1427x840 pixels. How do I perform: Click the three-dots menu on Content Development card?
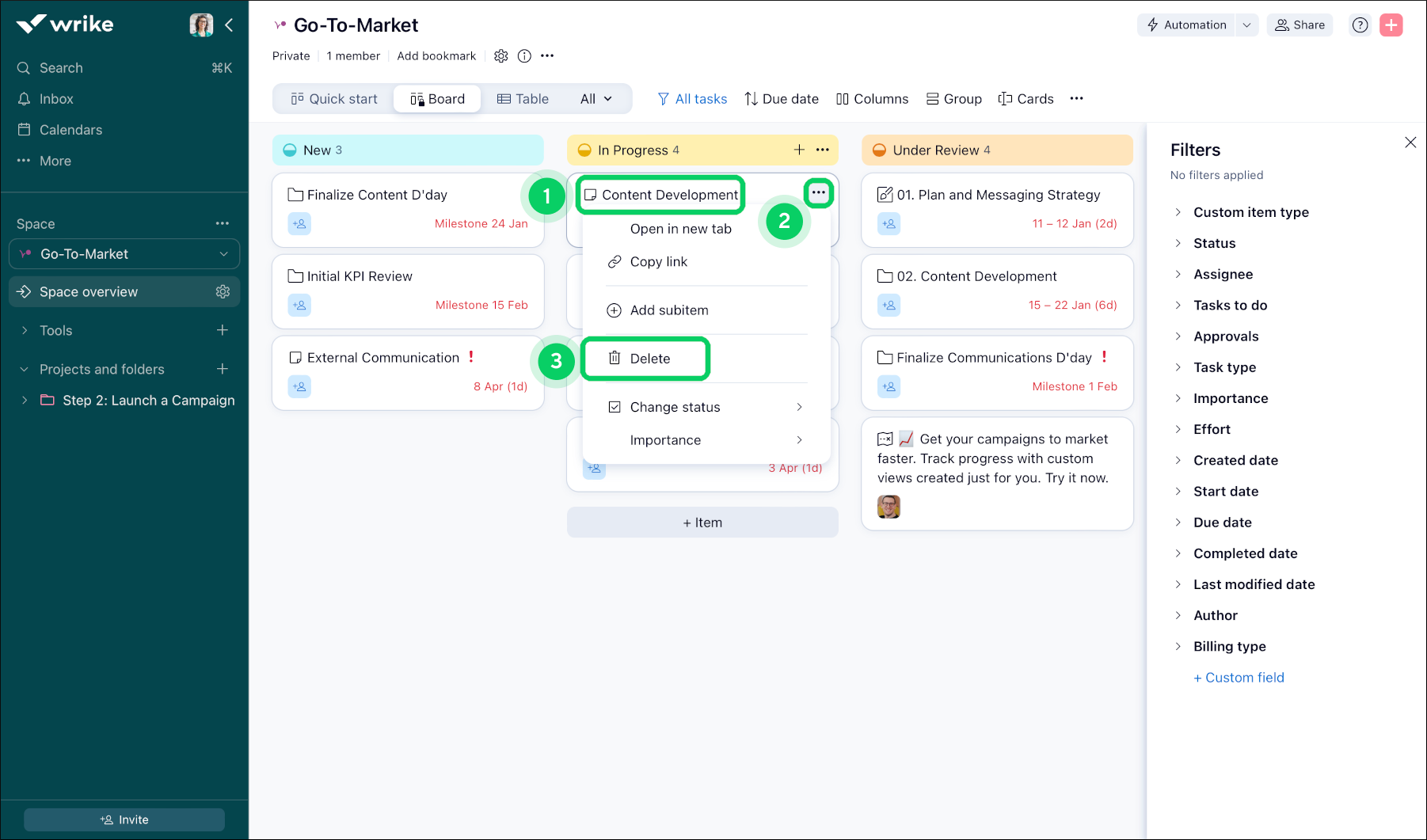click(x=818, y=193)
